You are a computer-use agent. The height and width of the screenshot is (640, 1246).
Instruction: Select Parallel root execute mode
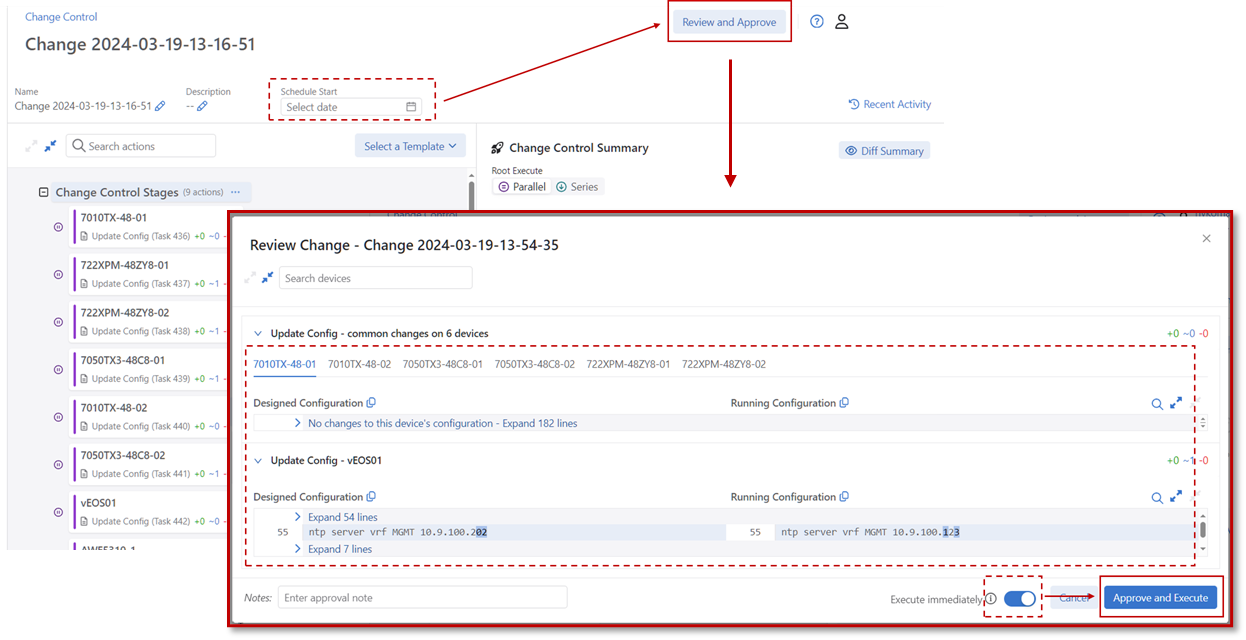(x=522, y=187)
